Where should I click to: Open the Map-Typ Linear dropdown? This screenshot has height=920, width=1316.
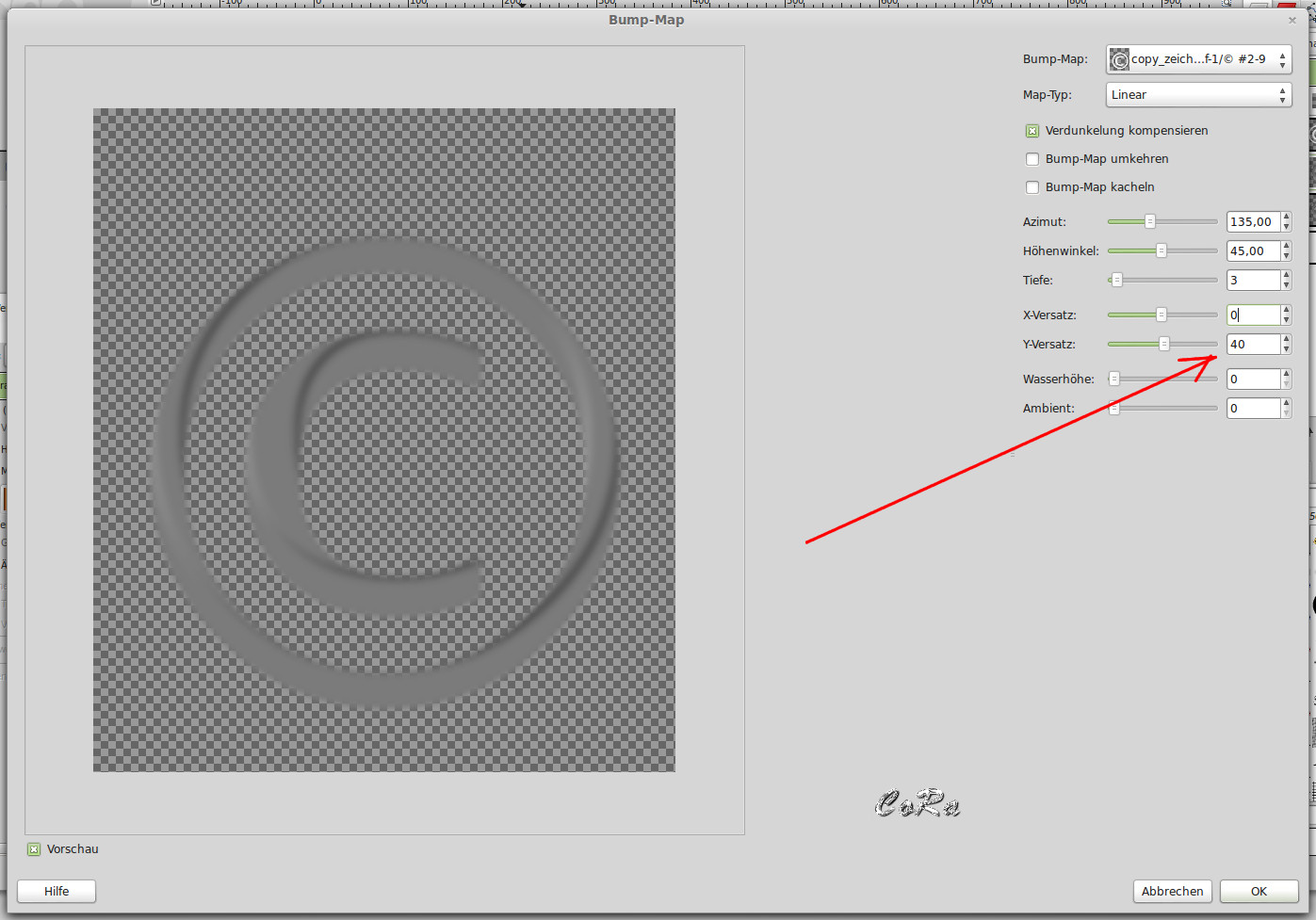1198,95
